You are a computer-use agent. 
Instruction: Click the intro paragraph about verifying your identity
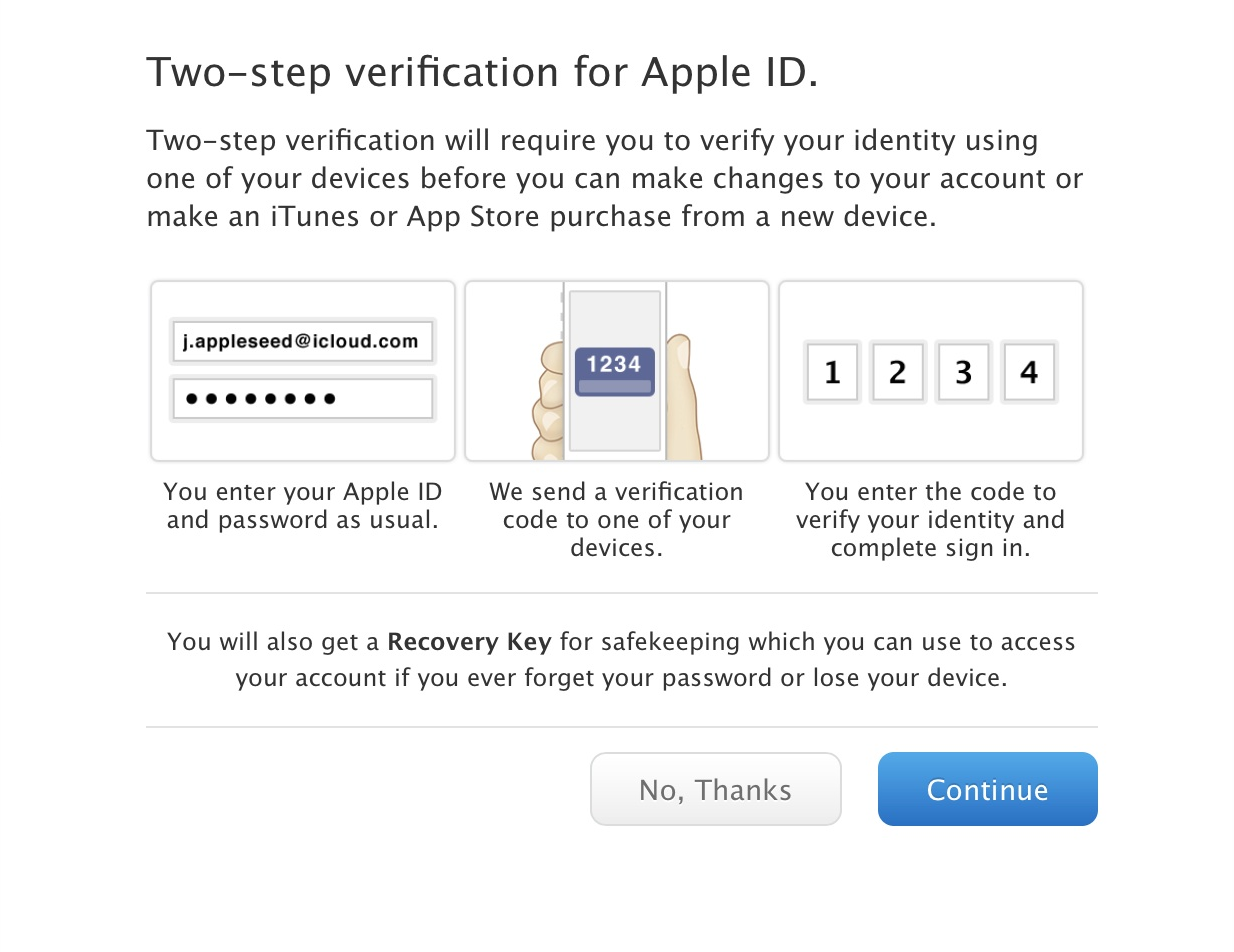(x=614, y=179)
